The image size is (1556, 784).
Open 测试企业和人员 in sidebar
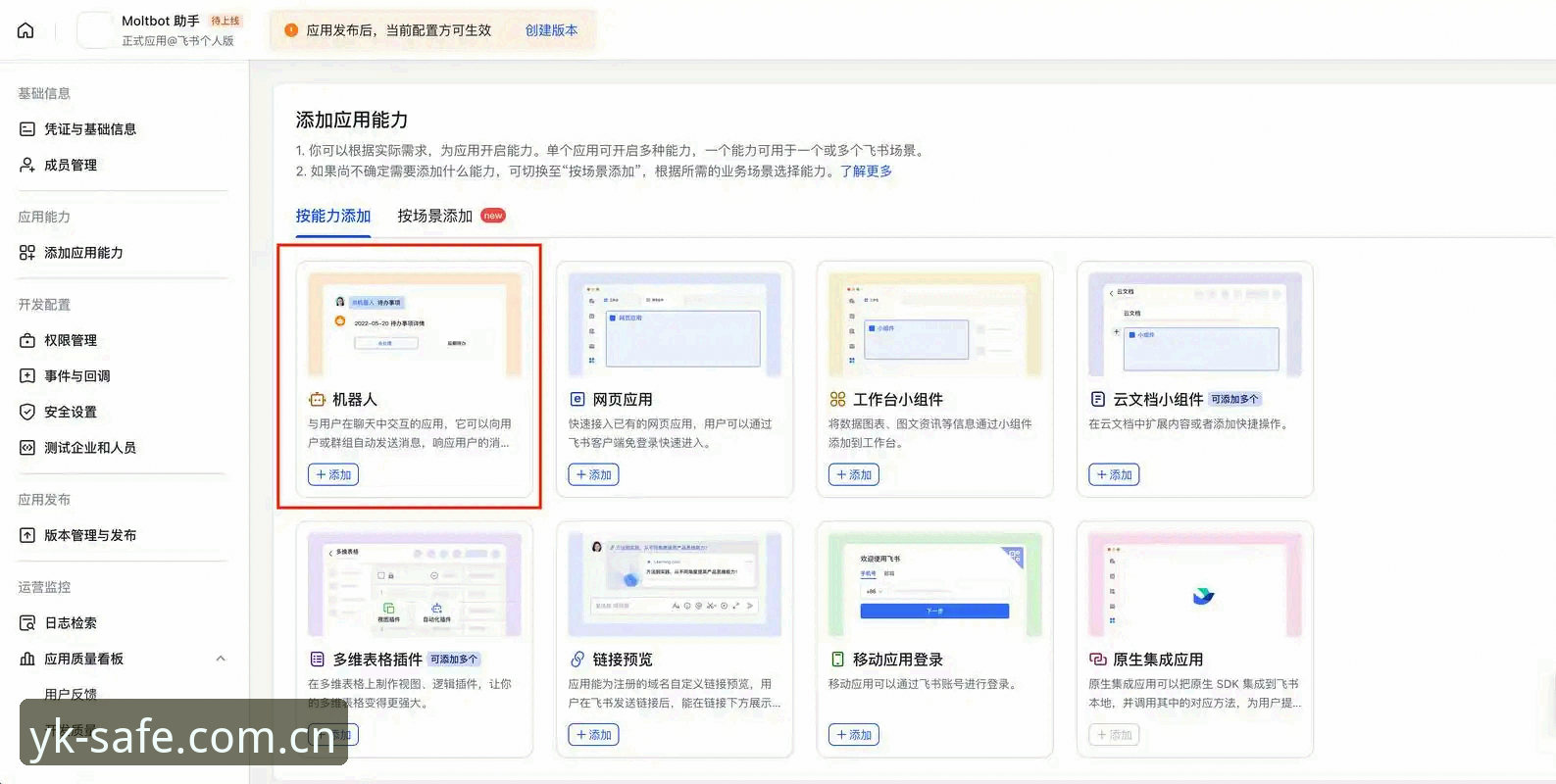90,448
